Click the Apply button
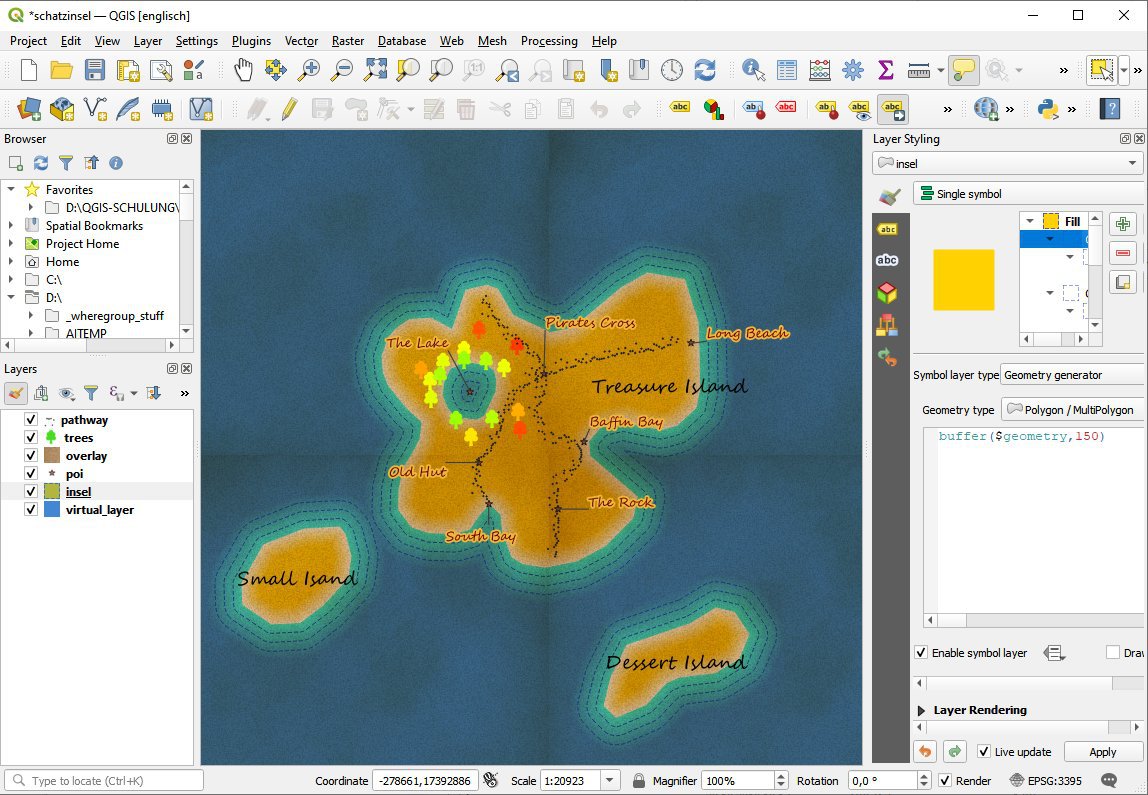Viewport: 1148px width, 795px height. tap(1102, 752)
